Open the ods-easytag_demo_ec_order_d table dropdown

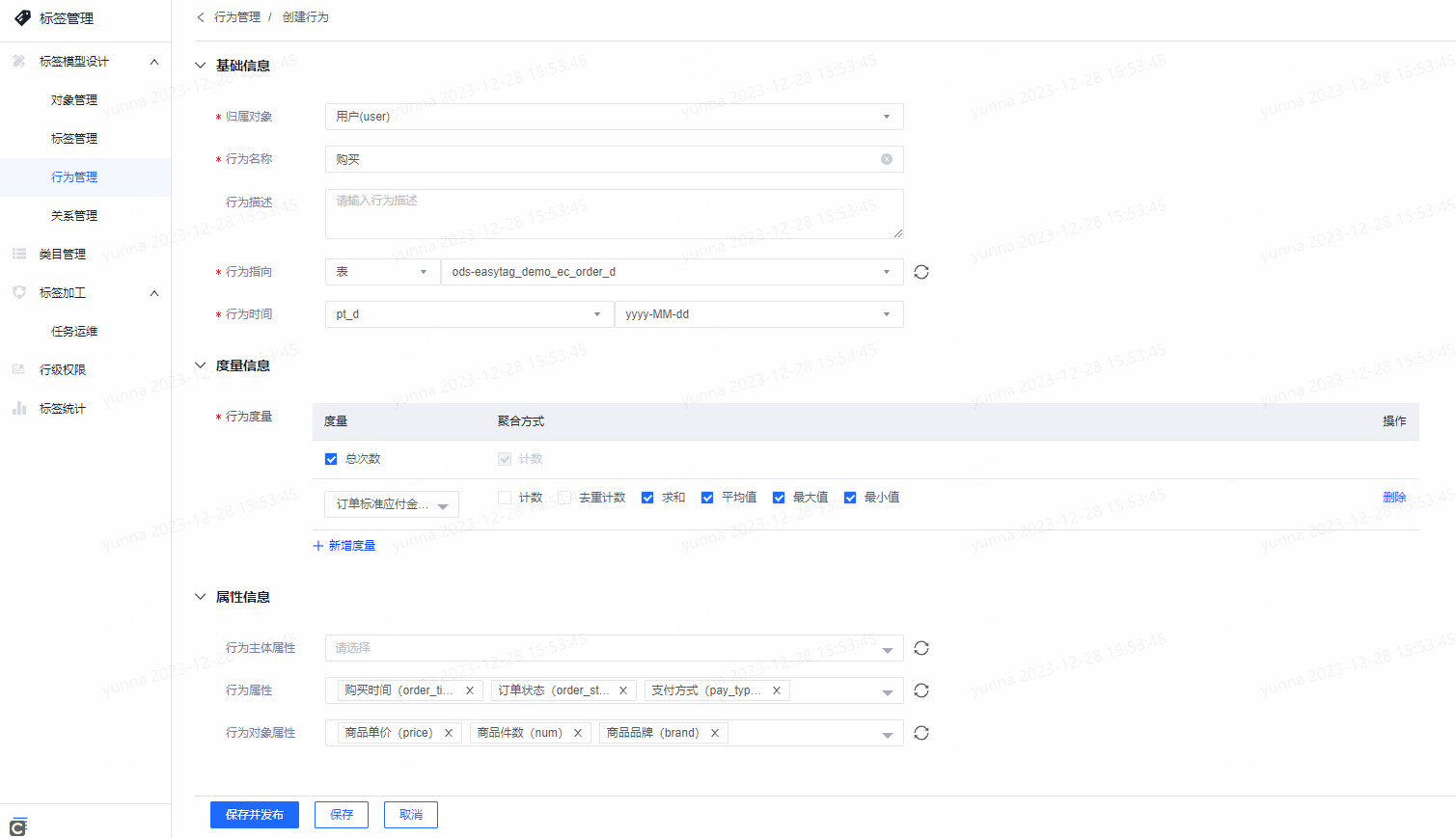[x=673, y=272]
